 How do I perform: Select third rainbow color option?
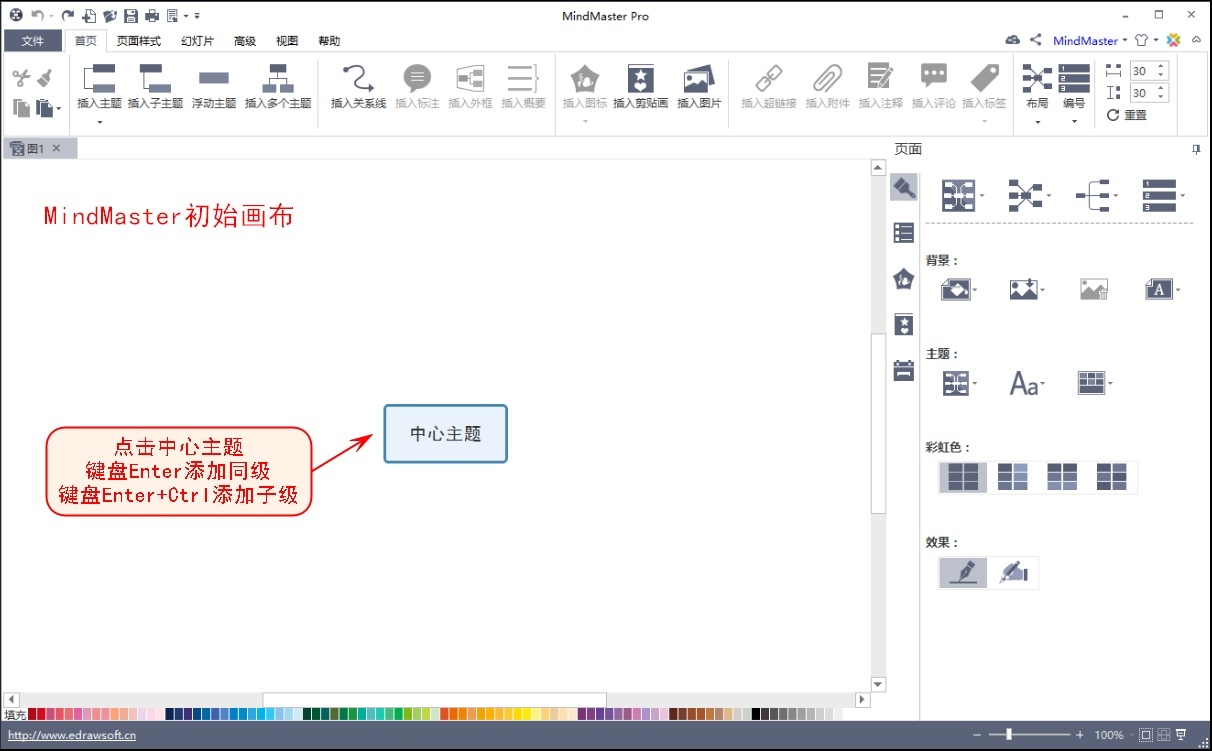pos(1062,477)
